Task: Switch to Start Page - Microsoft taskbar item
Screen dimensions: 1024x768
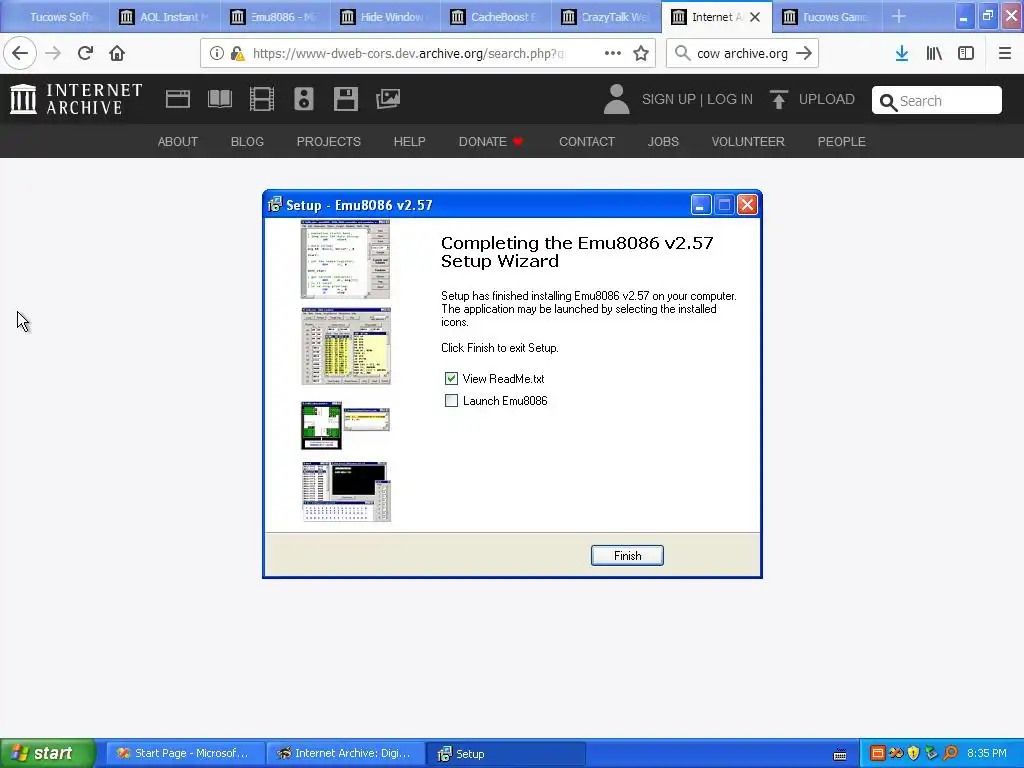Action: [185, 754]
